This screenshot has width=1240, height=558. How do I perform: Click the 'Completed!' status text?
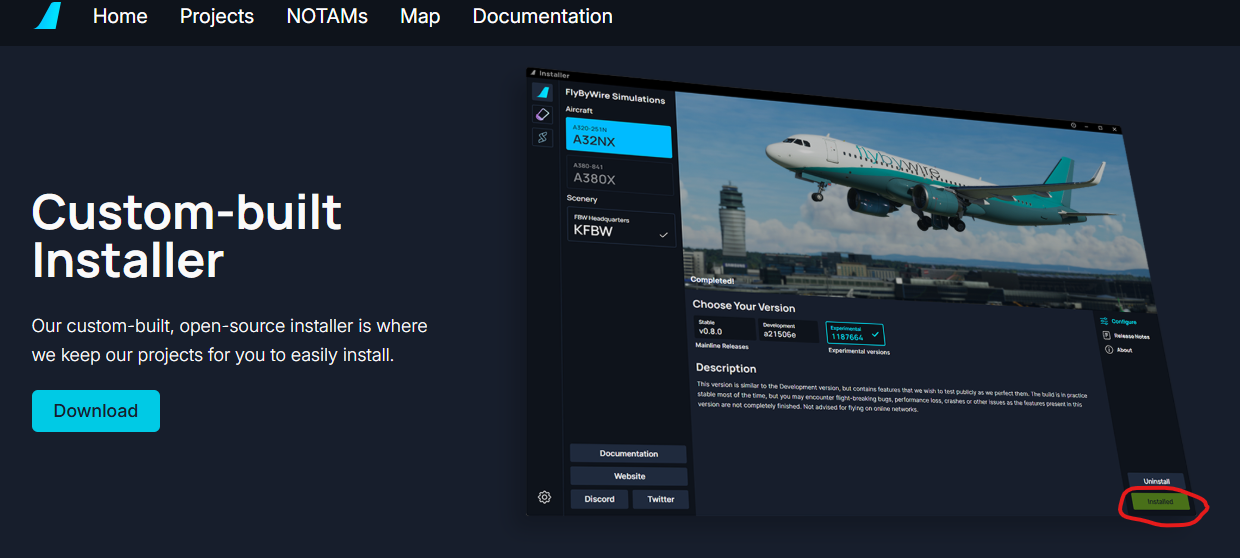(x=712, y=280)
